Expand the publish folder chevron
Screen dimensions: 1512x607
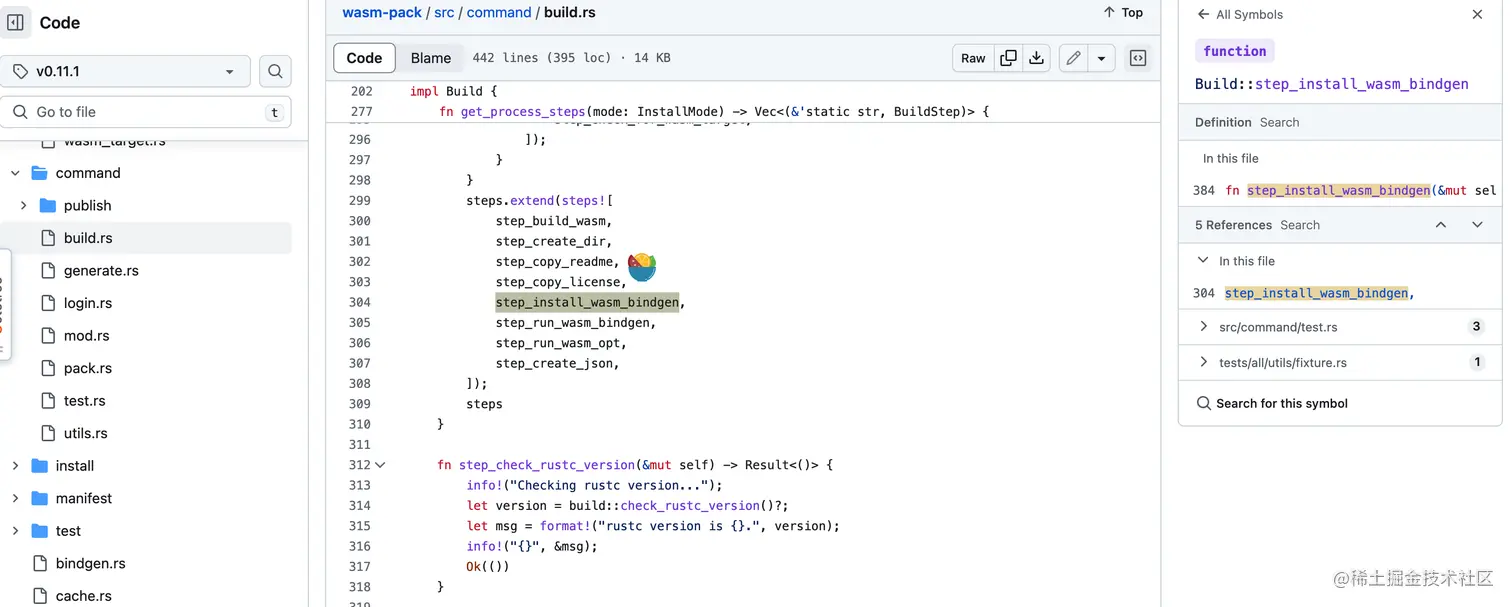coord(23,205)
